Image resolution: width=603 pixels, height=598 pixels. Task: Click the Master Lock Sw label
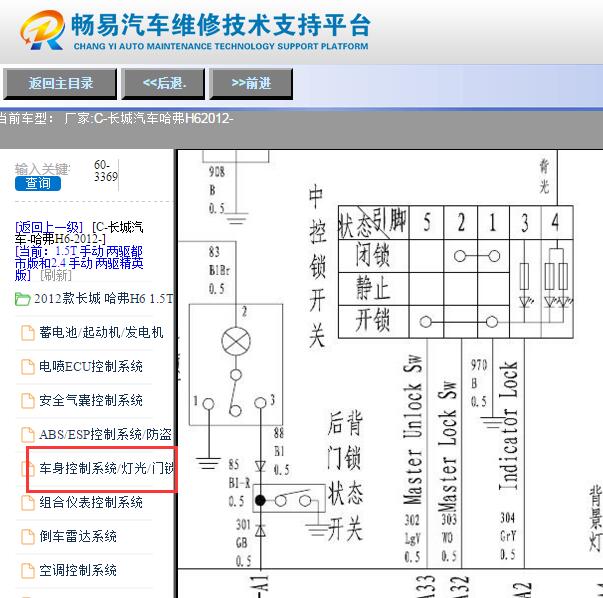coord(447,446)
